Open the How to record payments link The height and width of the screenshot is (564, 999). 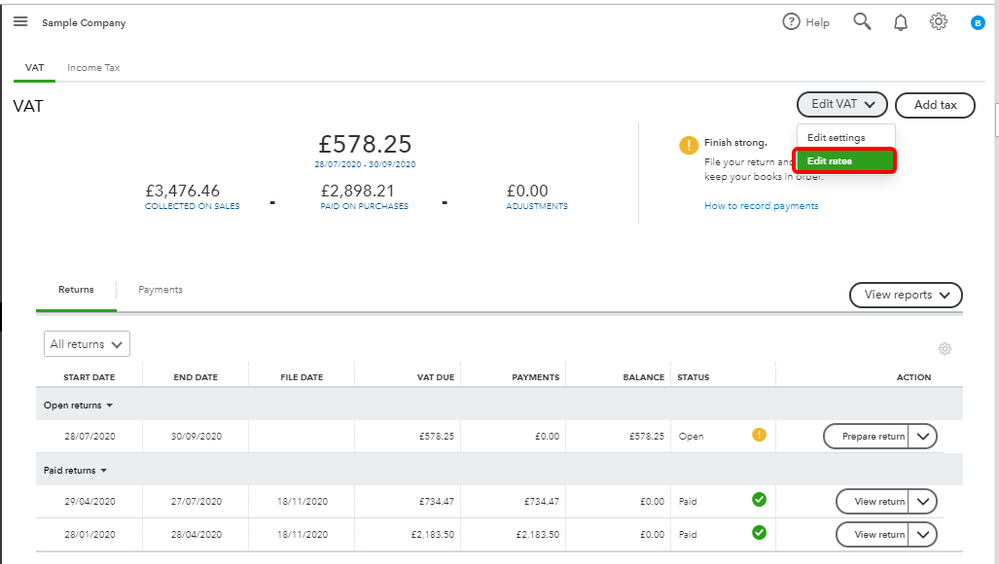click(761, 206)
